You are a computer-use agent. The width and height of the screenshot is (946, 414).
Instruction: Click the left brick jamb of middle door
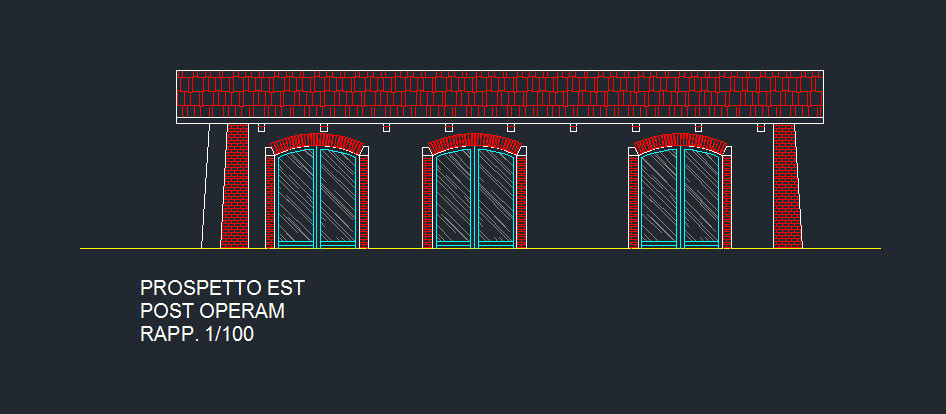tap(428, 200)
